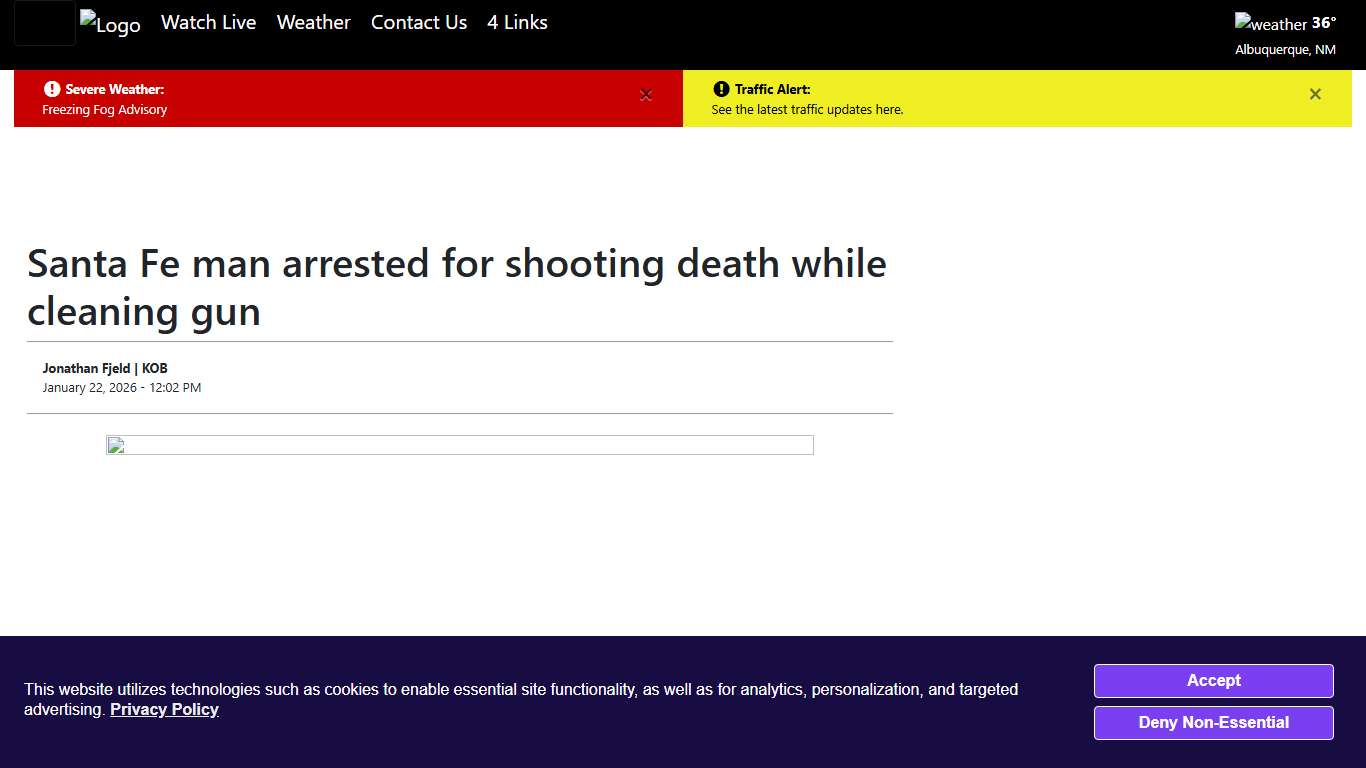Open Watch Live
Screen dimensions: 1366x768
[208, 22]
